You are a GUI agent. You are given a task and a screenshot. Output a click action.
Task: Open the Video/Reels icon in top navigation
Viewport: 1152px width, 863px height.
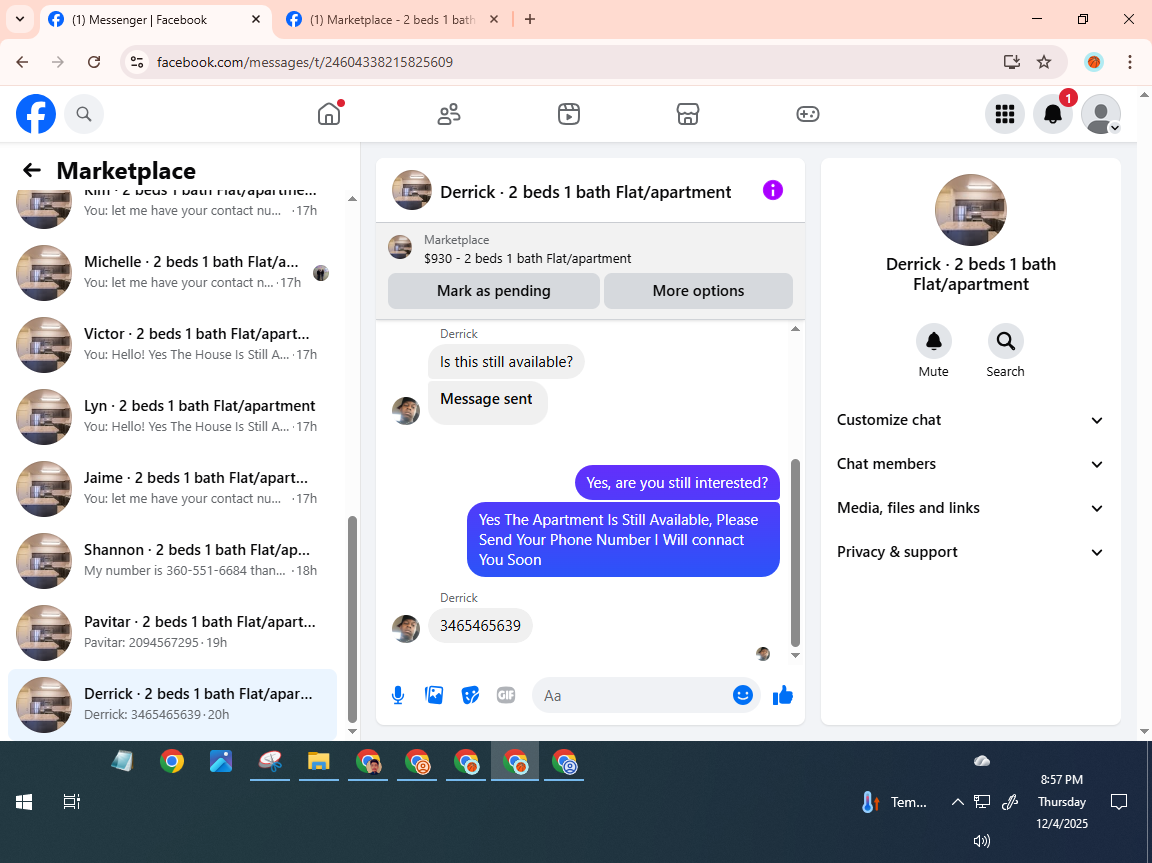click(x=569, y=114)
